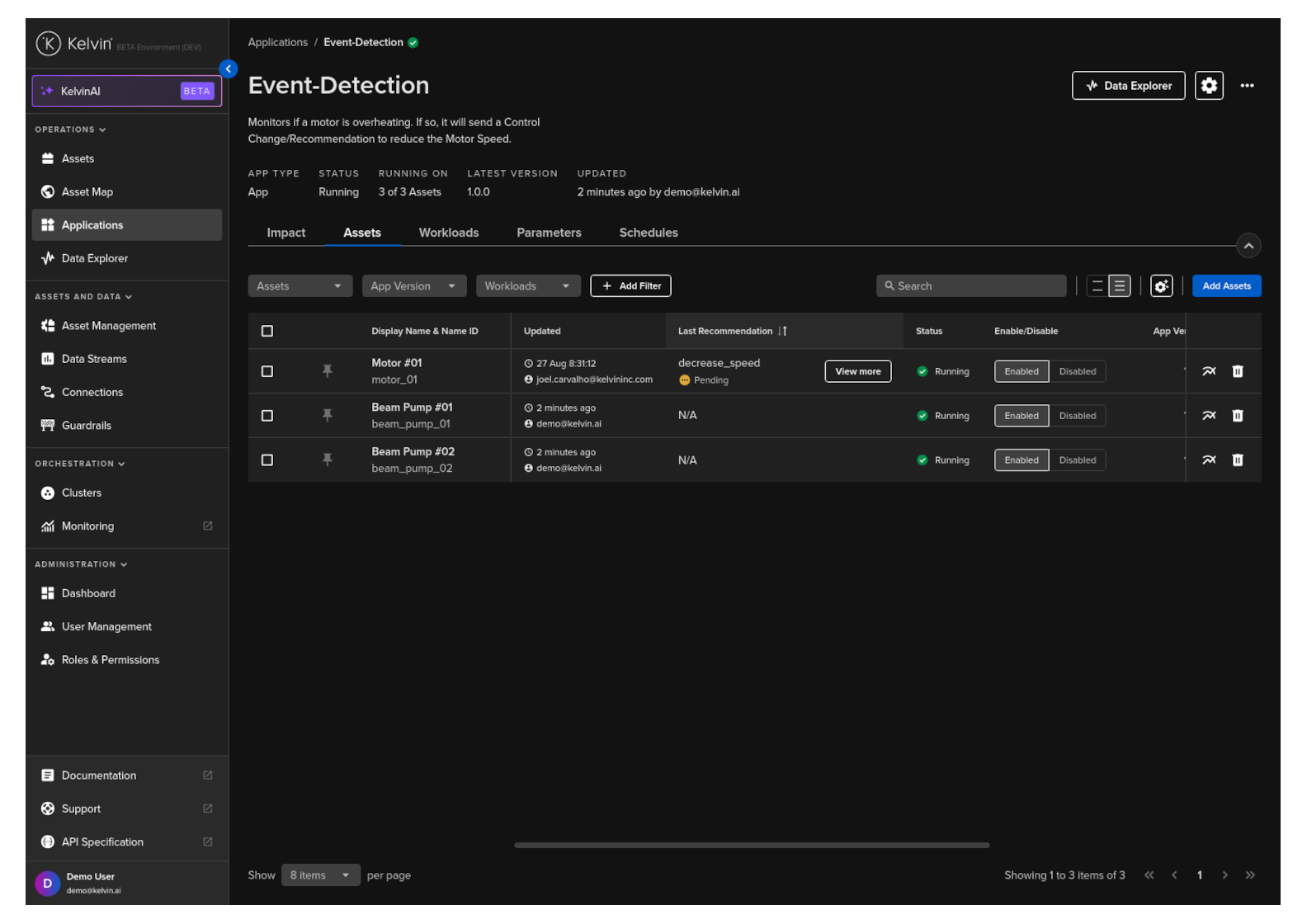Collapse the Assets and Data sidebar section

tap(83, 296)
